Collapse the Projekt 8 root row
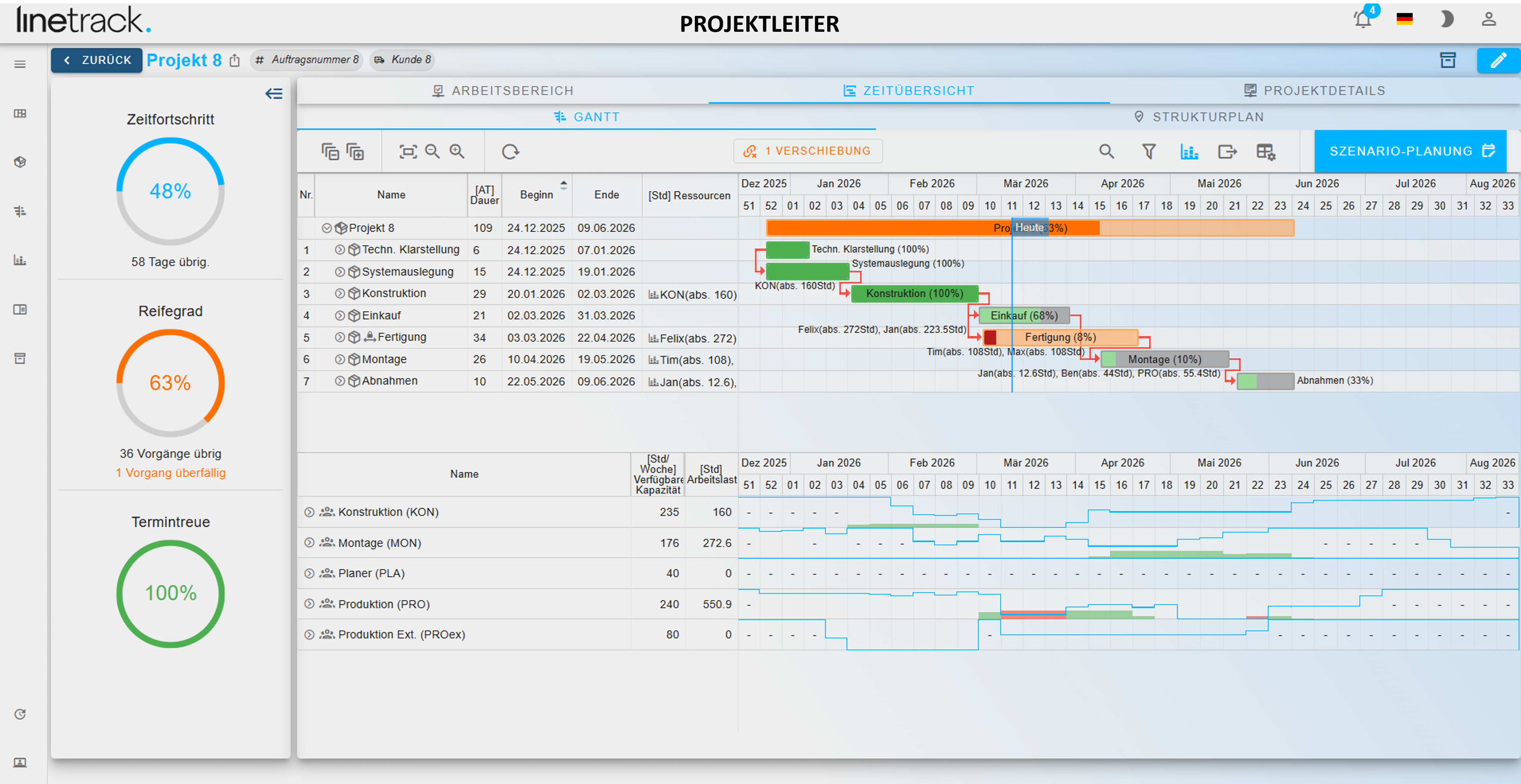This screenshot has height=784, width=1521. click(x=327, y=228)
